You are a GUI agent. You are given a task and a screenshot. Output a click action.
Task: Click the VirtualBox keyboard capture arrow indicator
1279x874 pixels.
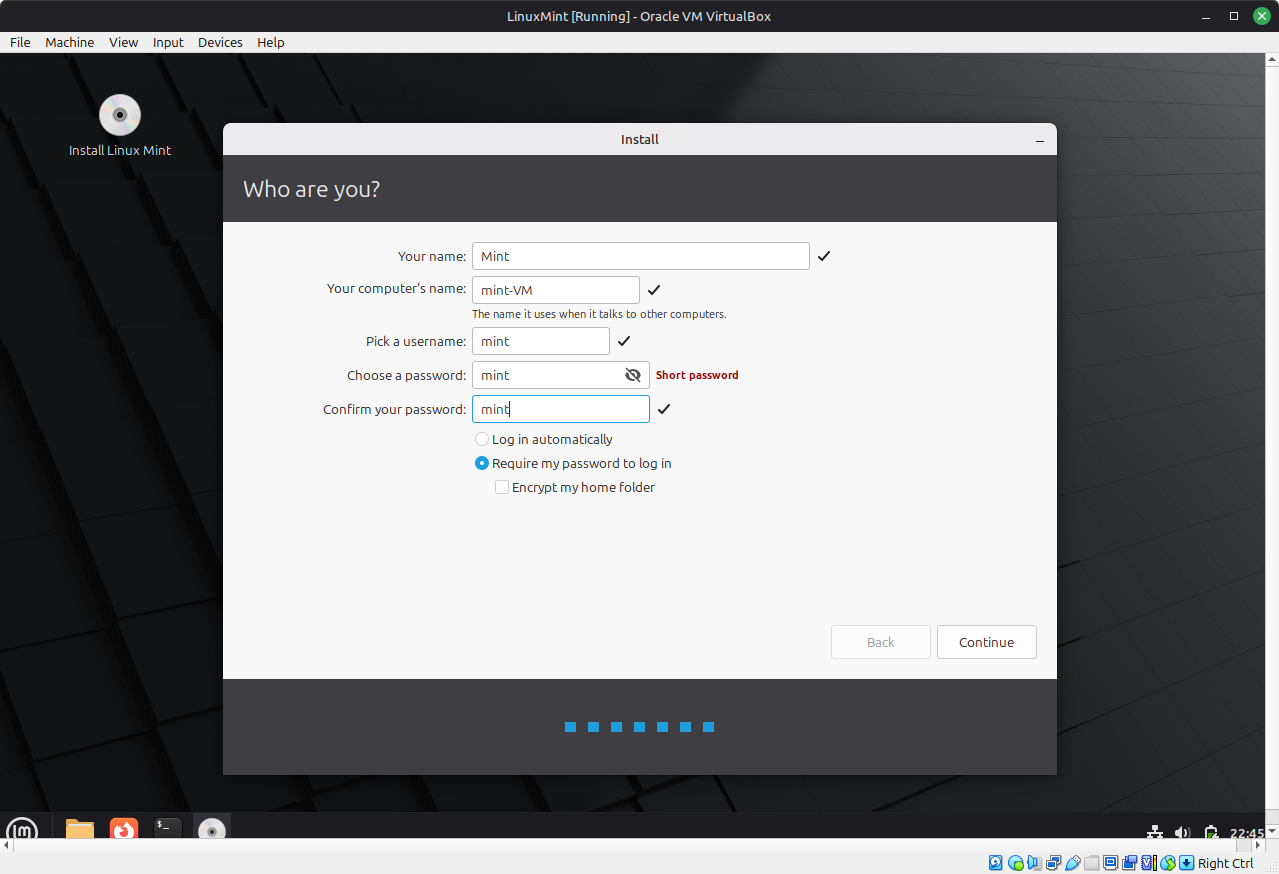click(x=1187, y=863)
